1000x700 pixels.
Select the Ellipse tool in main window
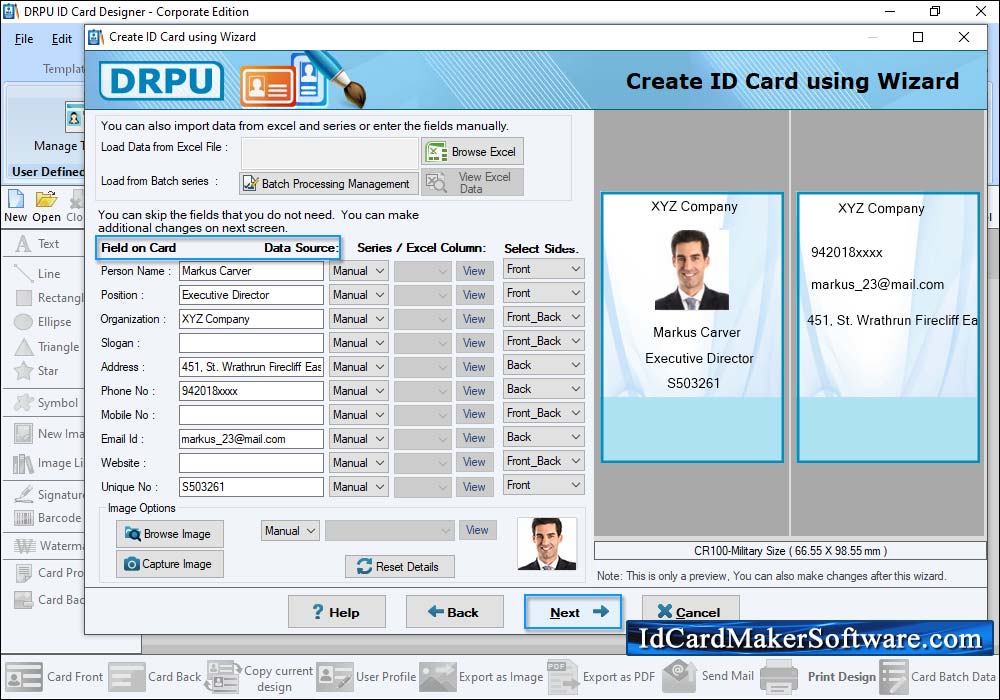click(x=43, y=322)
